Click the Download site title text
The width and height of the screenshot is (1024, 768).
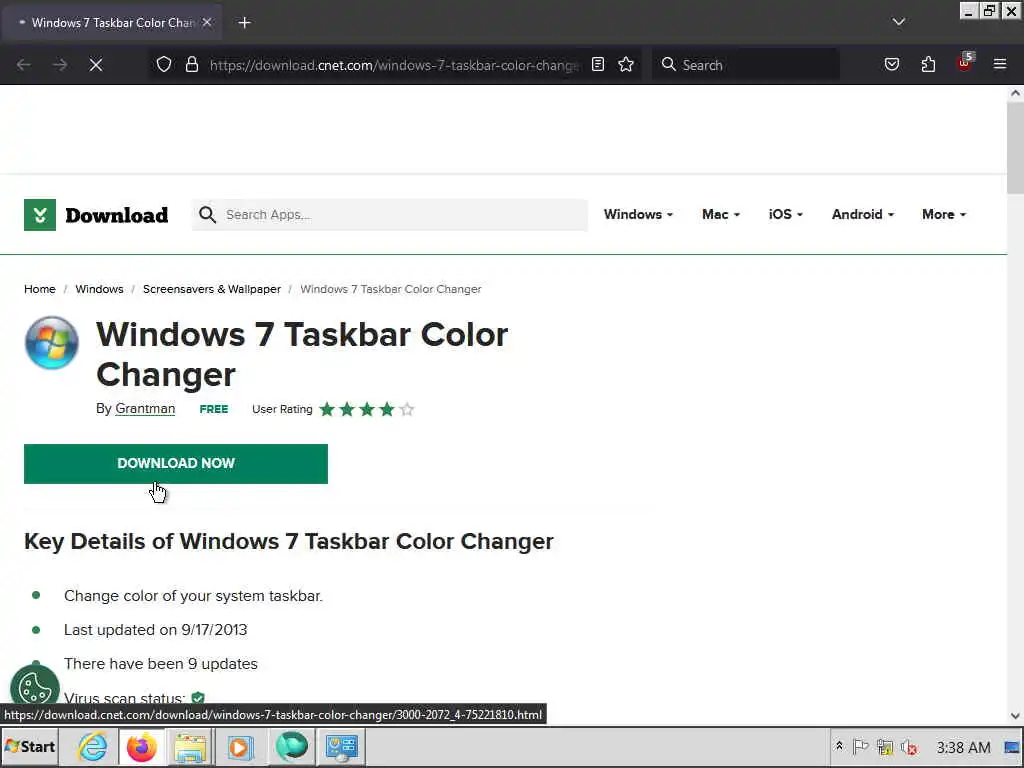[x=117, y=215]
